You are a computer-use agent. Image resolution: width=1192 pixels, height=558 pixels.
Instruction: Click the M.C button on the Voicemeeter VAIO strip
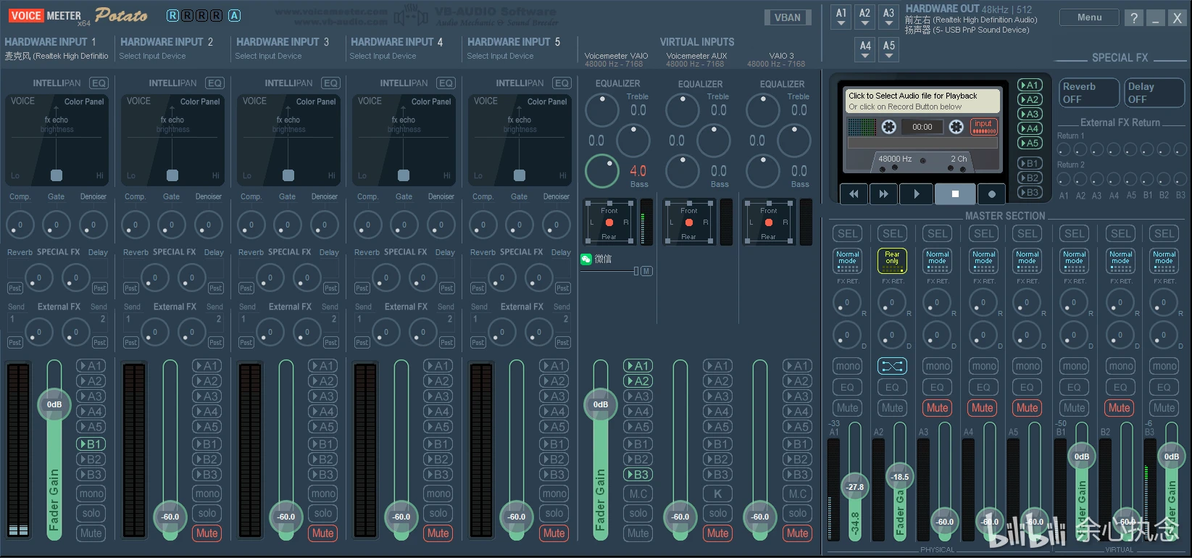pyautogui.click(x=638, y=493)
